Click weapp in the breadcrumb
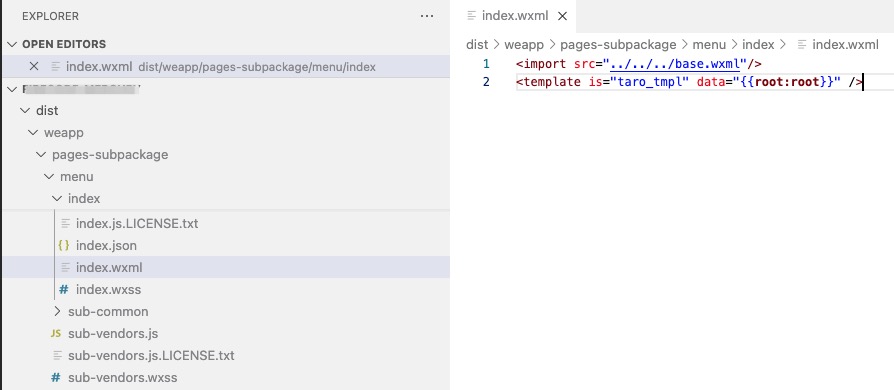The height and width of the screenshot is (390, 894). pos(524,44)
